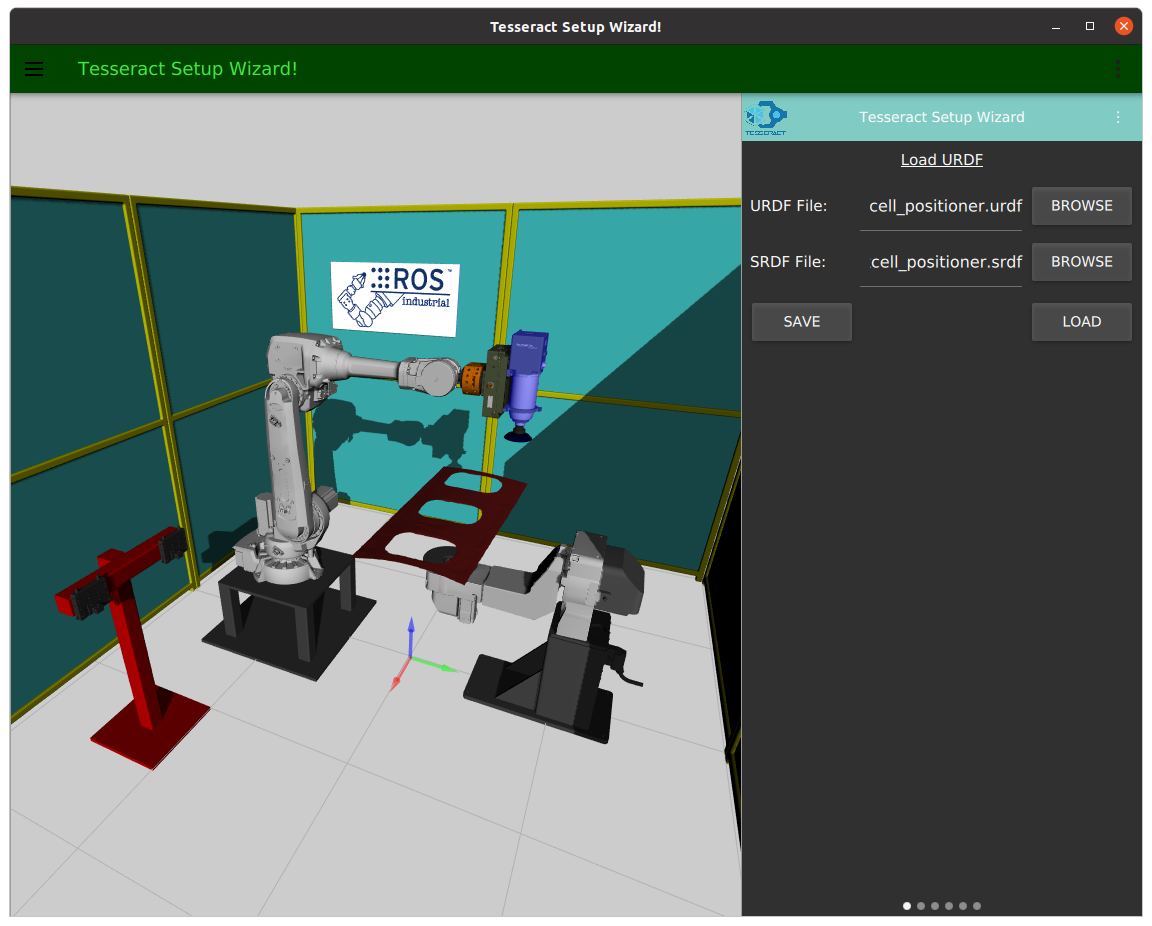Select the last wizard page dot
The height and width of the screenshot is (926, 1152).
[x=977, y=906]
